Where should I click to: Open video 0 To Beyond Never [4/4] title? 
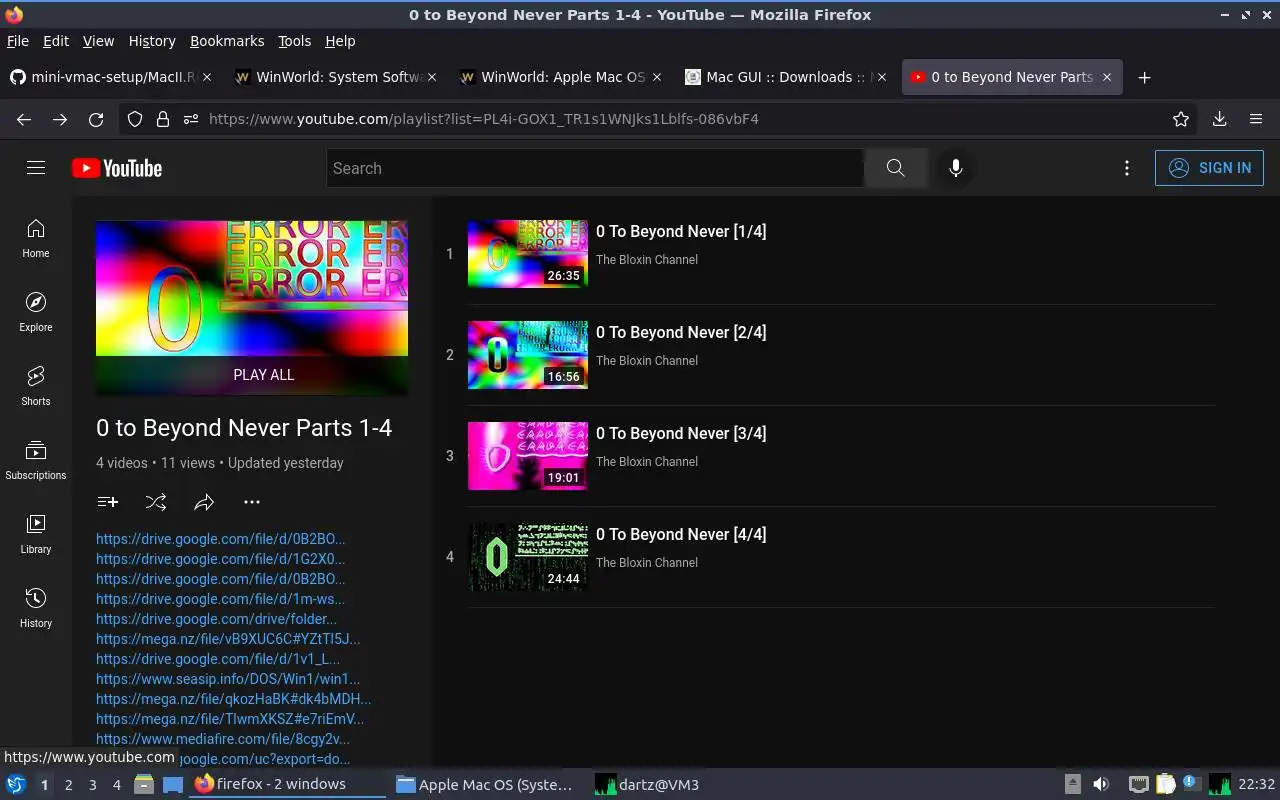click(681, 534)
